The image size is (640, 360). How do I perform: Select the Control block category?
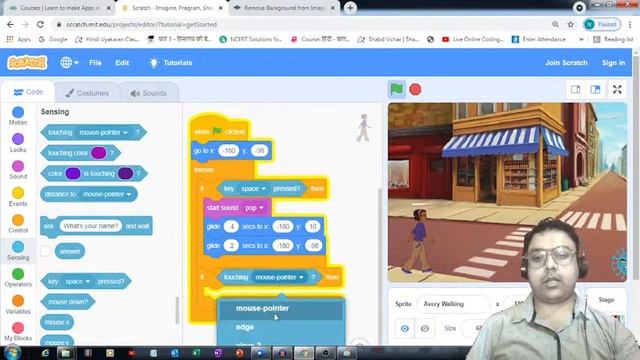tap(18, 224)
